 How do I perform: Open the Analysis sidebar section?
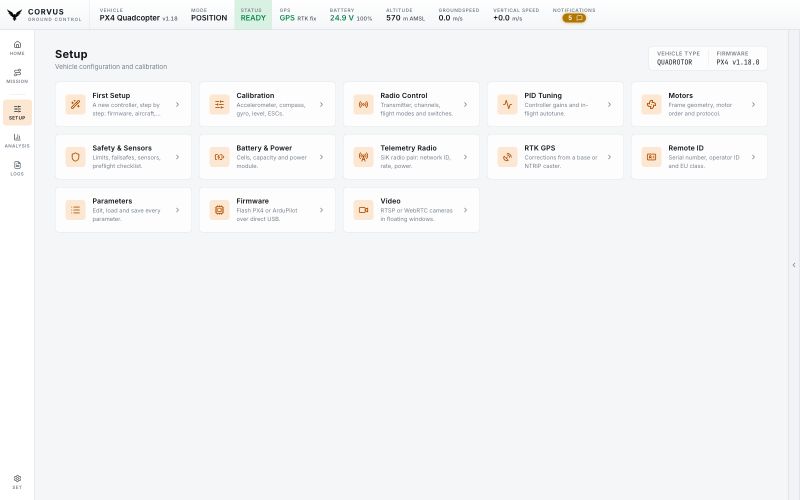pos(17,140)
